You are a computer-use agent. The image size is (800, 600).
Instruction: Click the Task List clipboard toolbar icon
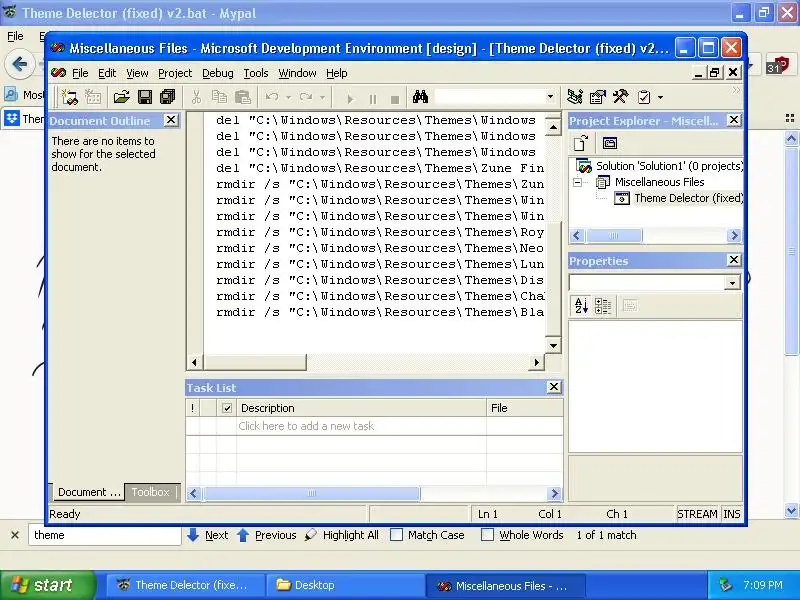point(644,97)
